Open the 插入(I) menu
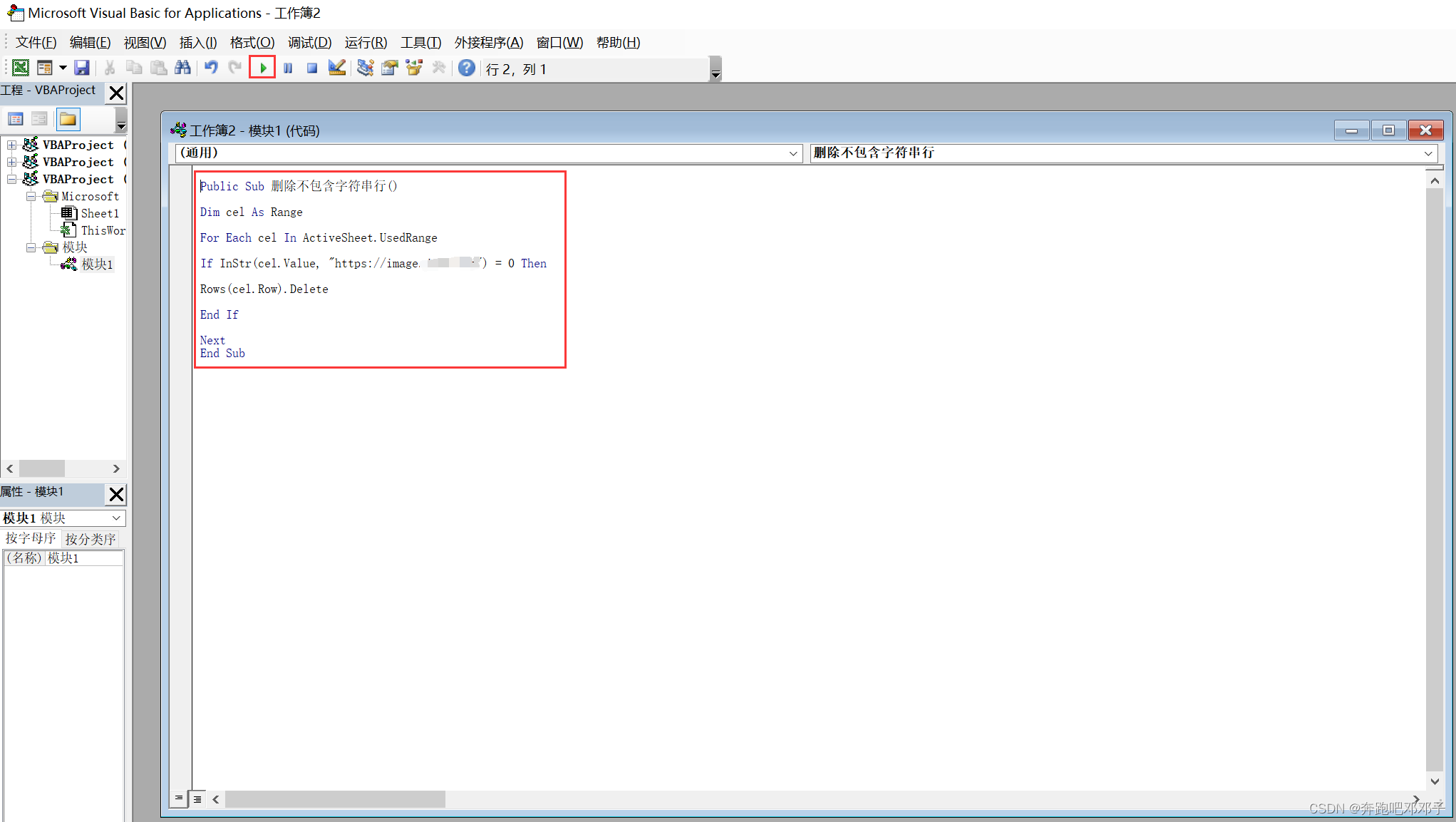1456x822 pixels. (x=197, y=43)
